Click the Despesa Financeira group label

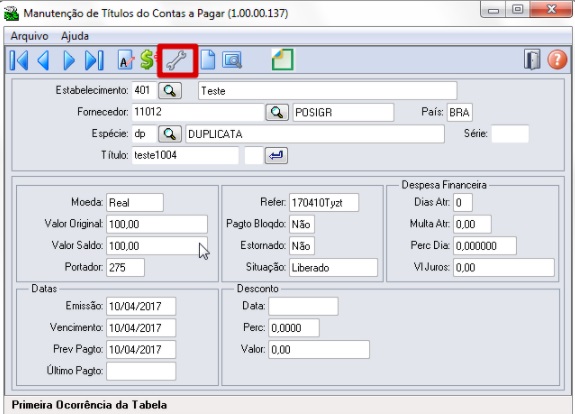coord(444,185)
